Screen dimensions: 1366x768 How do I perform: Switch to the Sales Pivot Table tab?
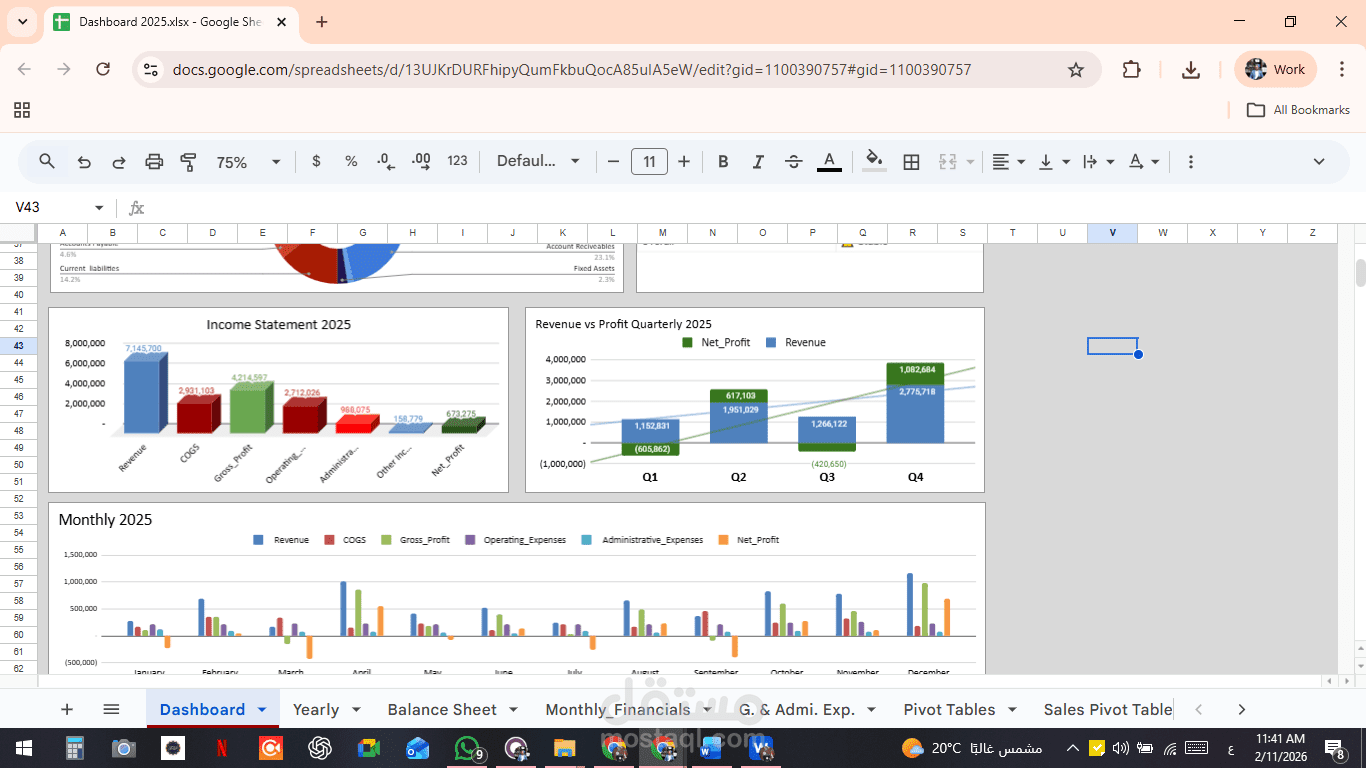pos(1107,709)
